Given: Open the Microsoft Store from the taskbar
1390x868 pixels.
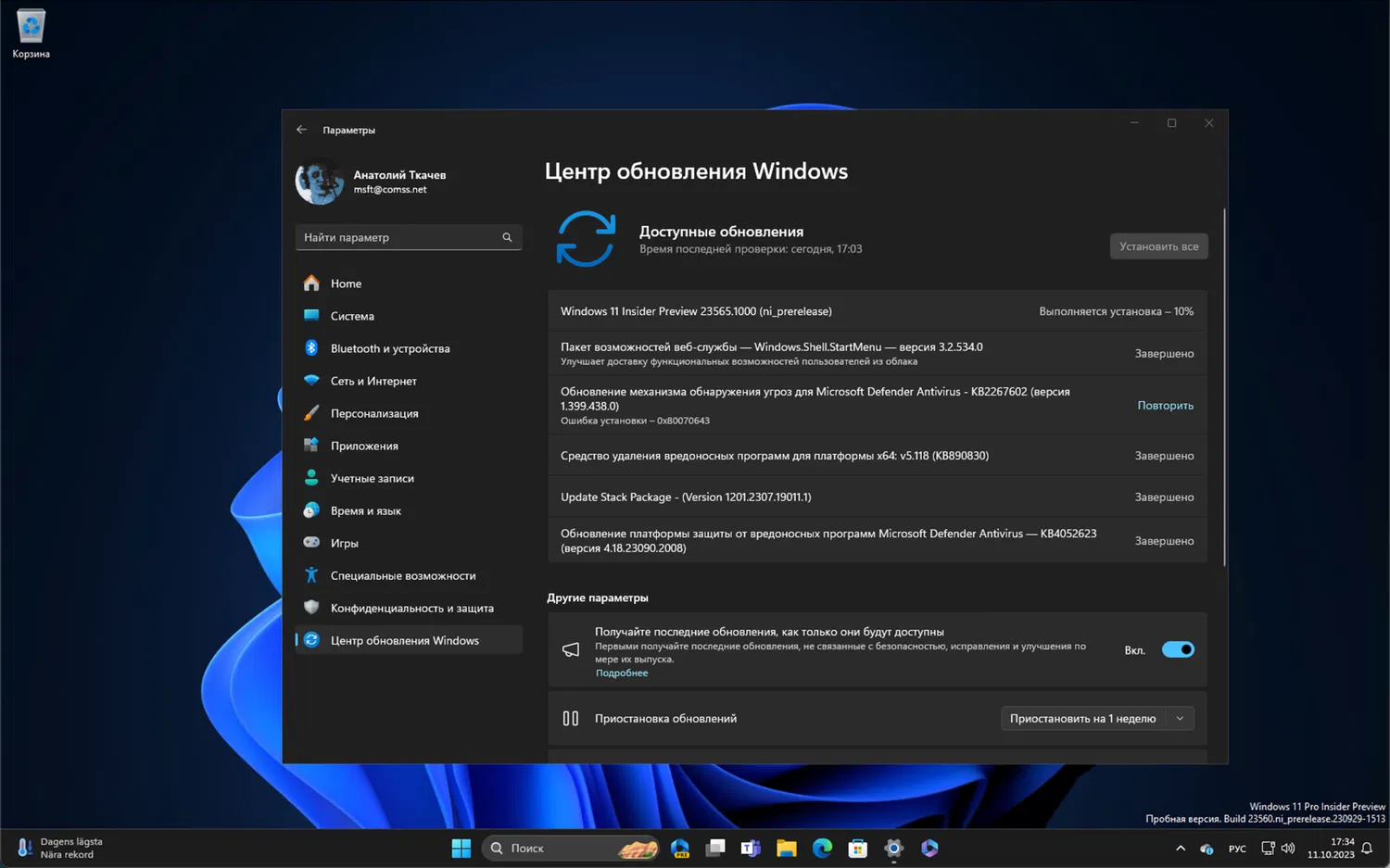Looking at the screenshot, I should point(857,848).
